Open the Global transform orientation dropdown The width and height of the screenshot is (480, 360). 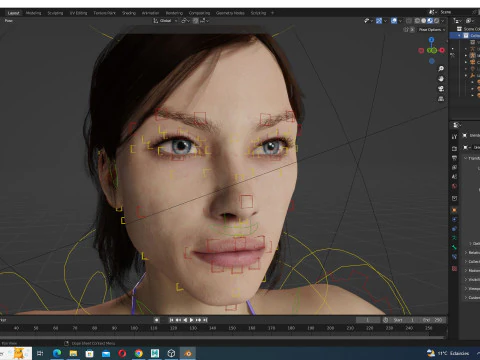tap(165, 21)
